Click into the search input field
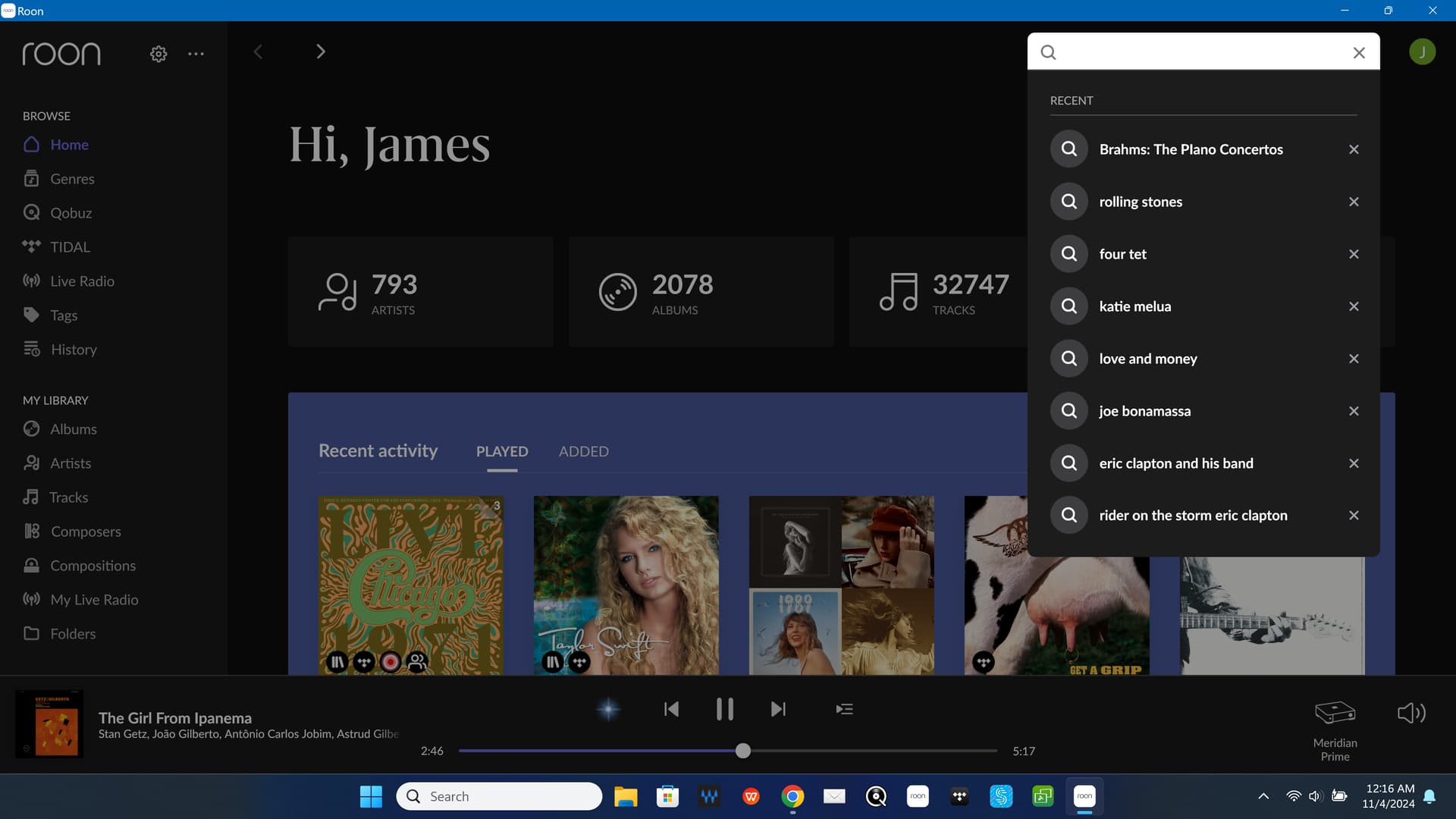Viewport: 1456px width, 819px height. 1202,52
